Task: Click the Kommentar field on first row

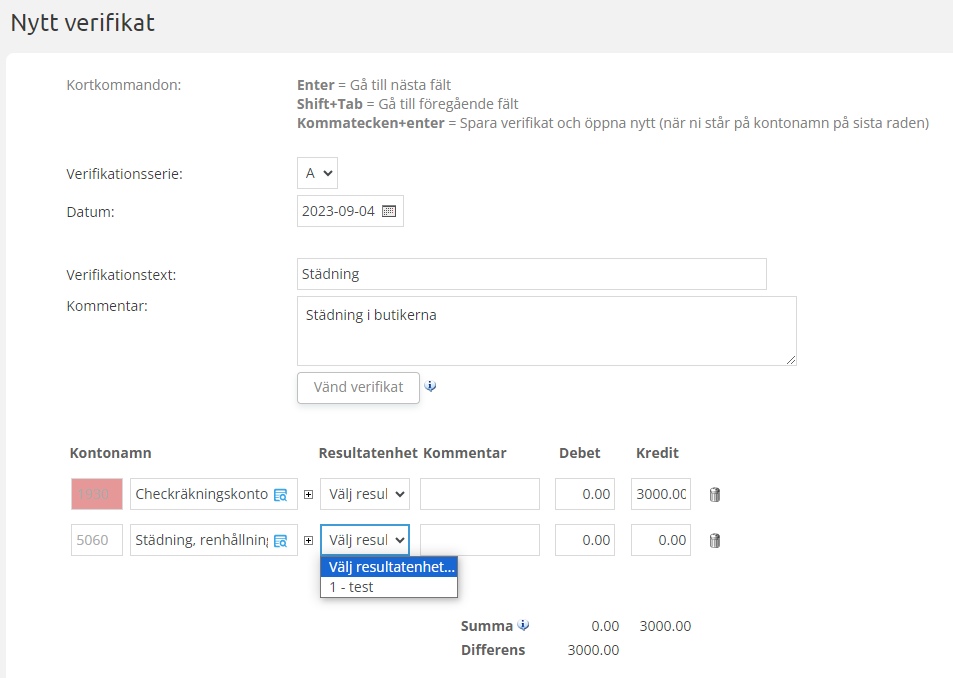Action: pos(479,494)
